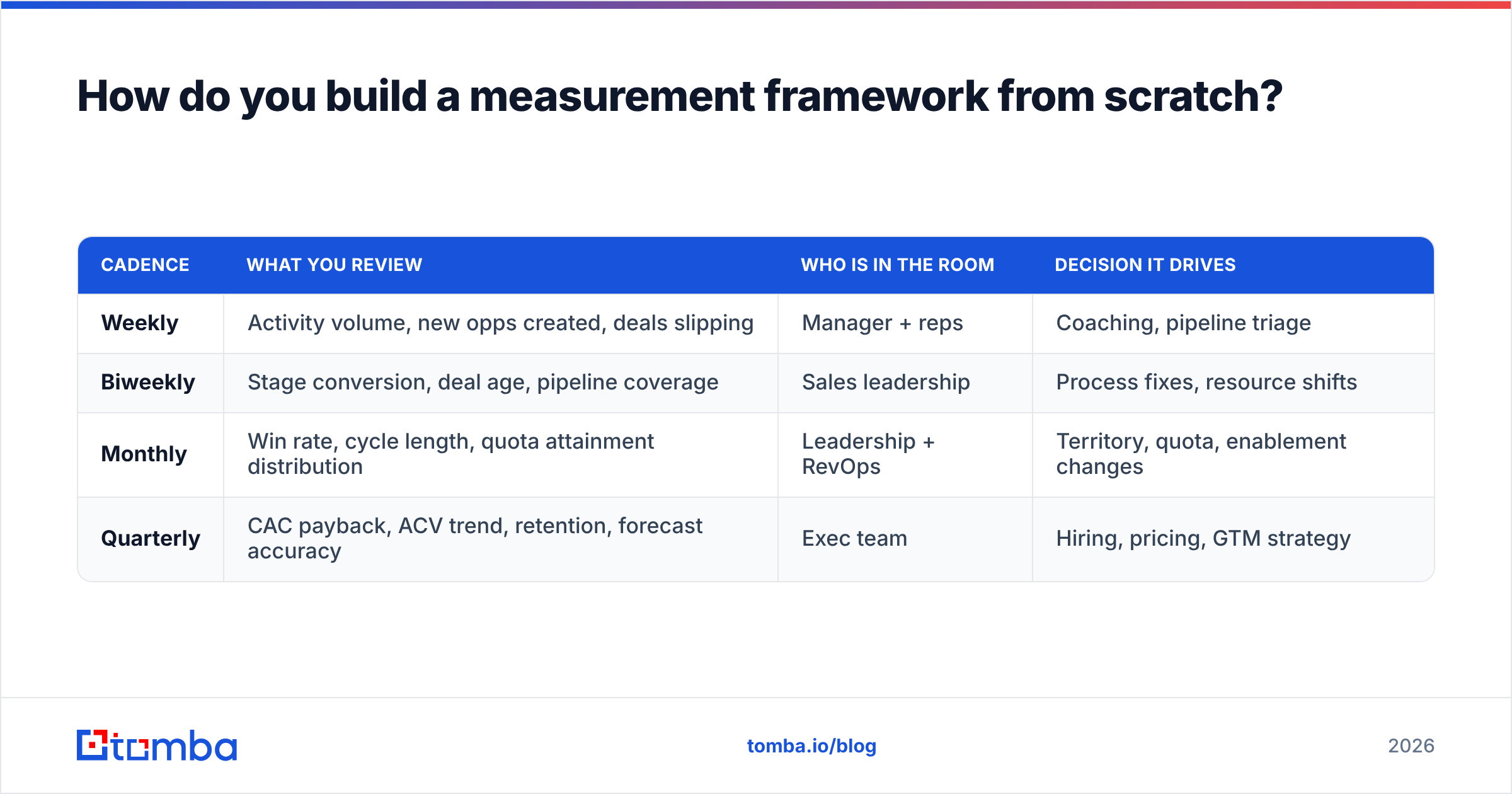Click the tomba logo
Image resolution: width=1512 pixels, height=794 pixels.
tap(157, 745)
